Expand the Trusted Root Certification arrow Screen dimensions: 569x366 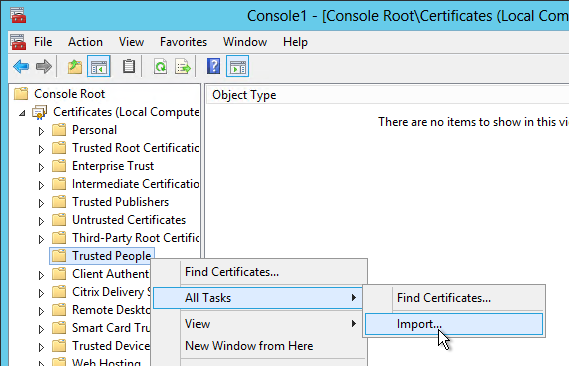click(x=41, y=149)
